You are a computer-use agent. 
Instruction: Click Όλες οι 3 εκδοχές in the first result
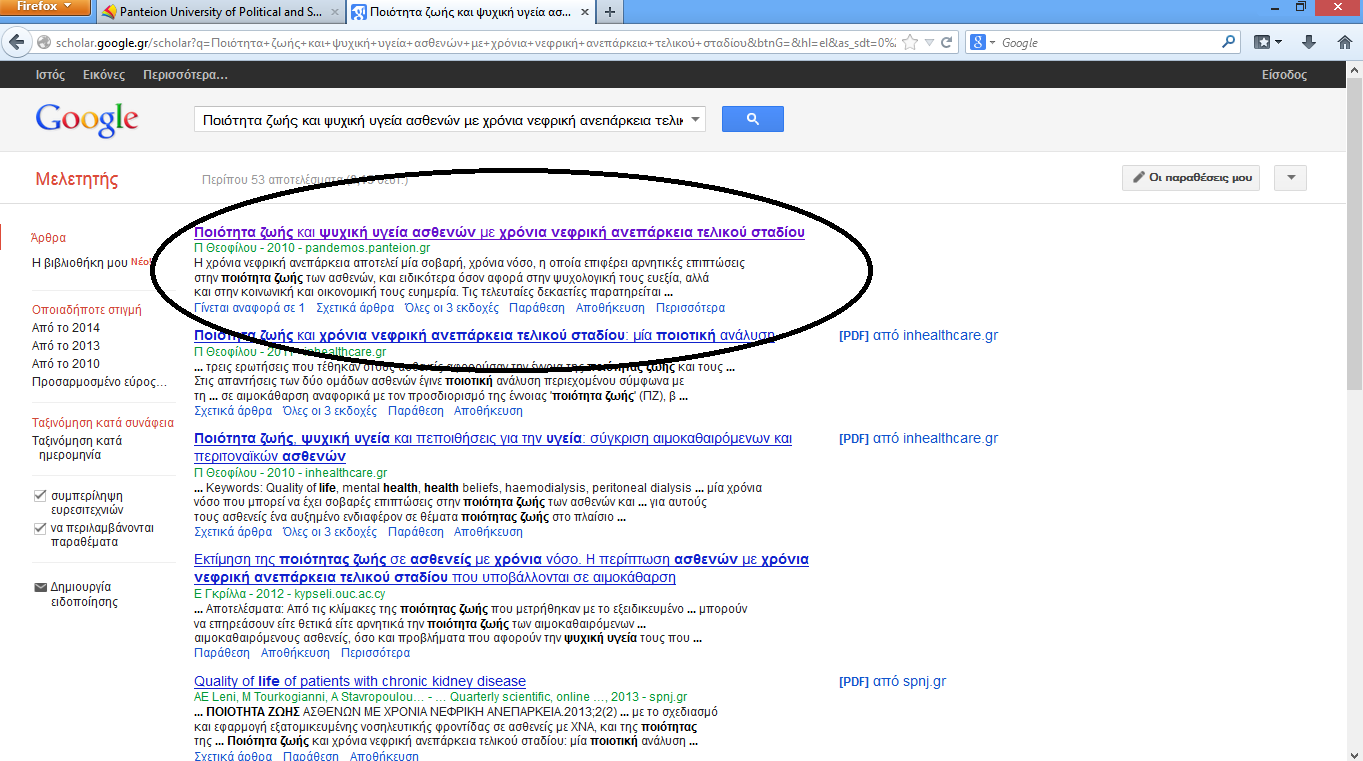[451, 308]
